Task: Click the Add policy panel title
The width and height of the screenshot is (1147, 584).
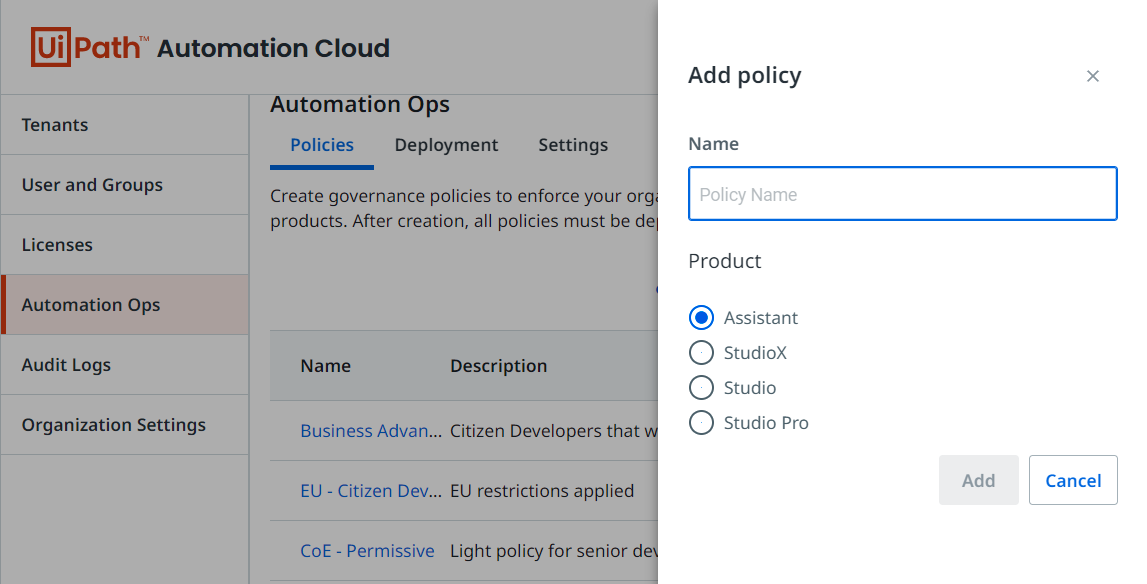Action: point(745,75)
